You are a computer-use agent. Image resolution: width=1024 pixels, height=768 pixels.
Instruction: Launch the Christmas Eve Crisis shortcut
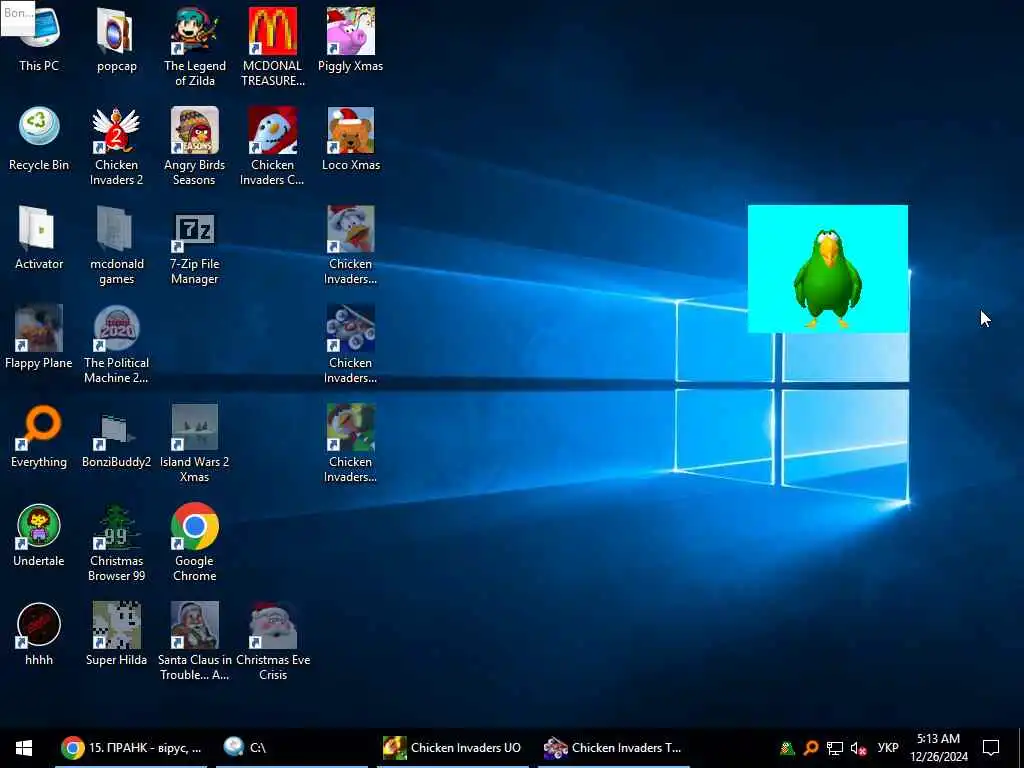[272, 641]
